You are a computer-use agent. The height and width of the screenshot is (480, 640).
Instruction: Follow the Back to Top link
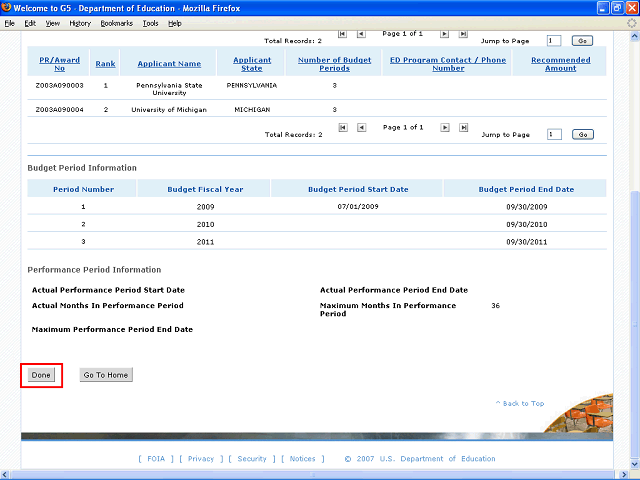[x=520, y=403]
